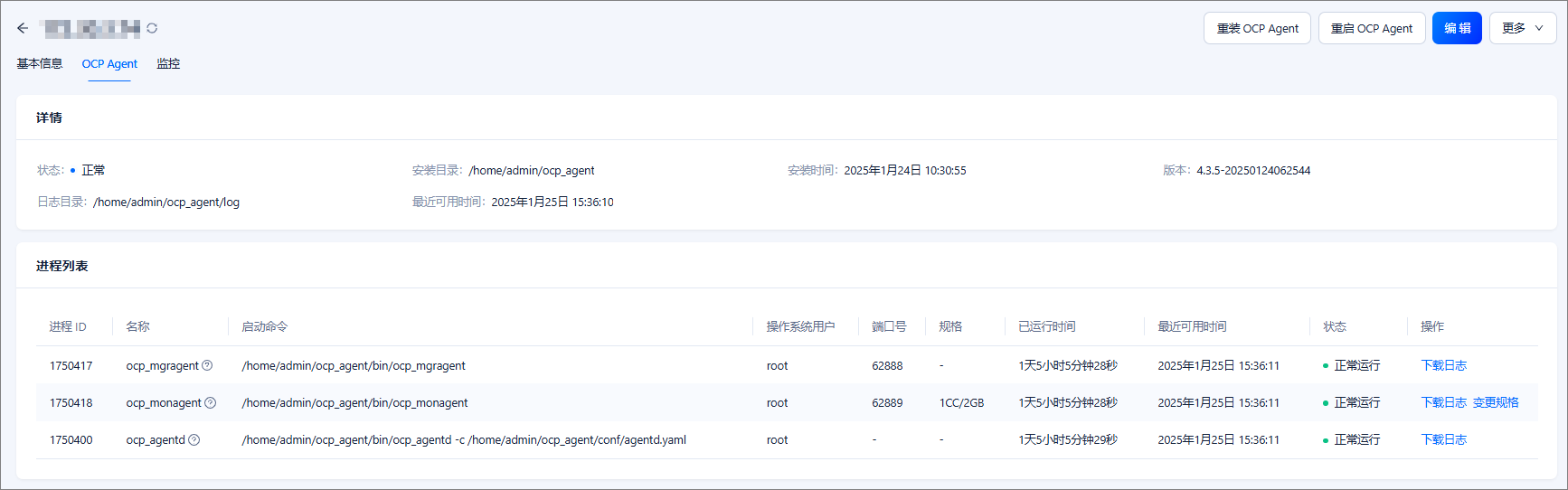This screenshot has height=490, width=1568.
Task: Download log for ocp_mgragent process
Action: pos(1444,365)
